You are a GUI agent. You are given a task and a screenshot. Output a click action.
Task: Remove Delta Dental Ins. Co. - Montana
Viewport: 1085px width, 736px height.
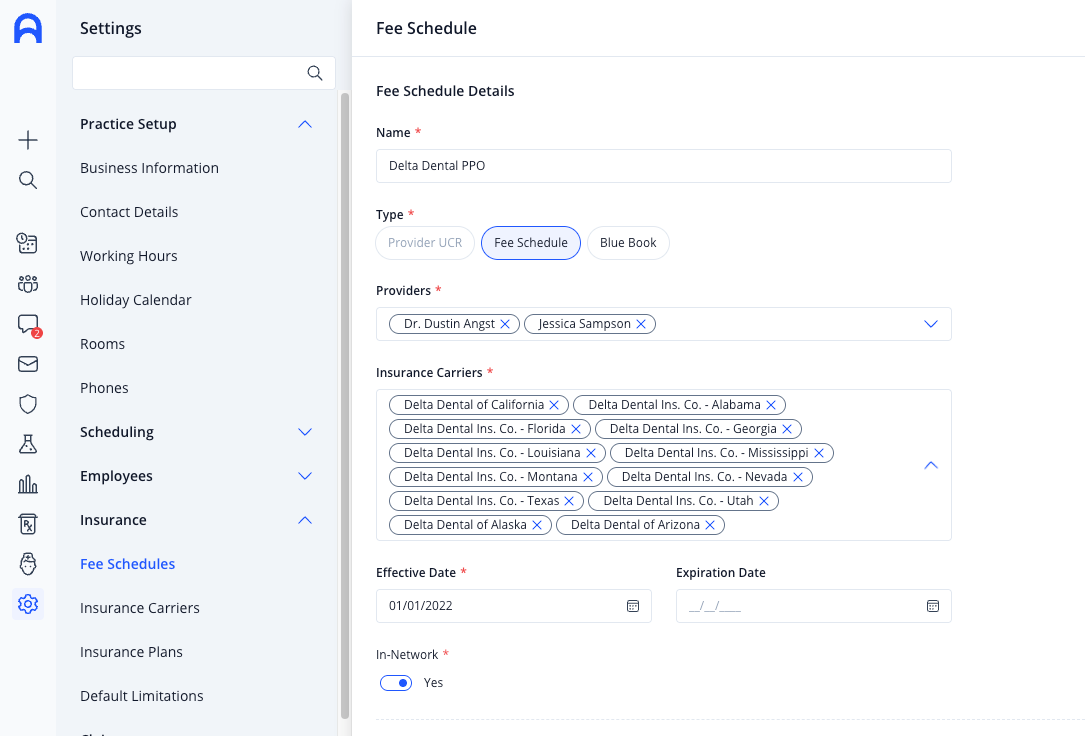tap(587, 477)
